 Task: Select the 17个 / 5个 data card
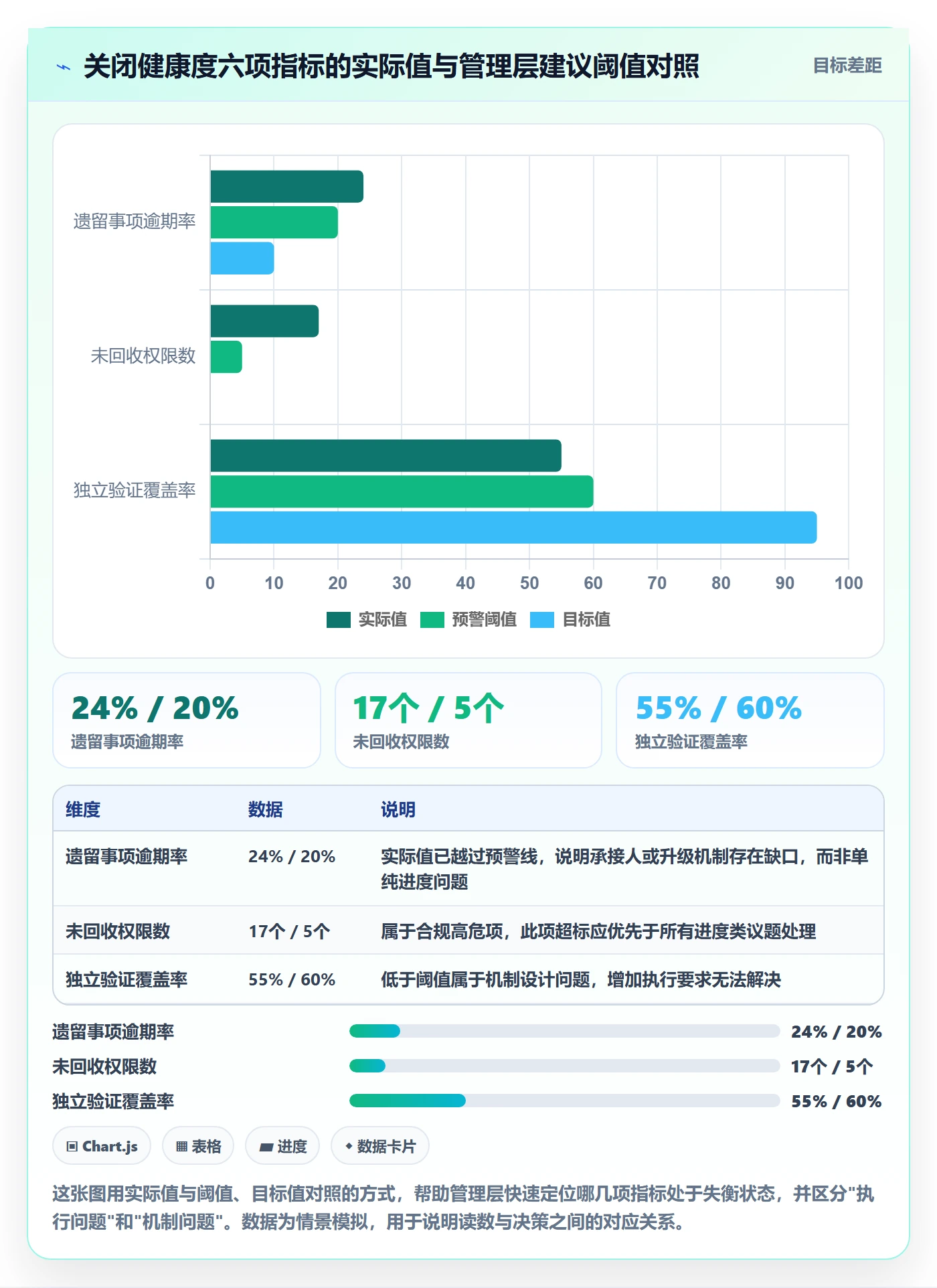click(x=468, y=720)
